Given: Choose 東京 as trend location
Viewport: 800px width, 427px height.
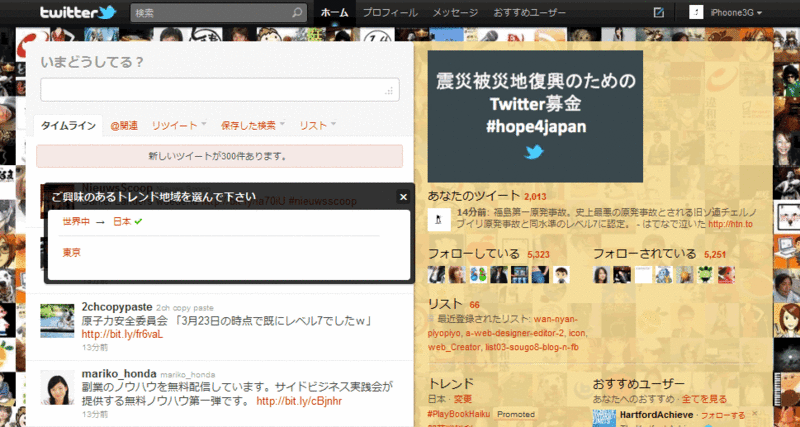Looking at the screenshot, I should pos(71,253).
